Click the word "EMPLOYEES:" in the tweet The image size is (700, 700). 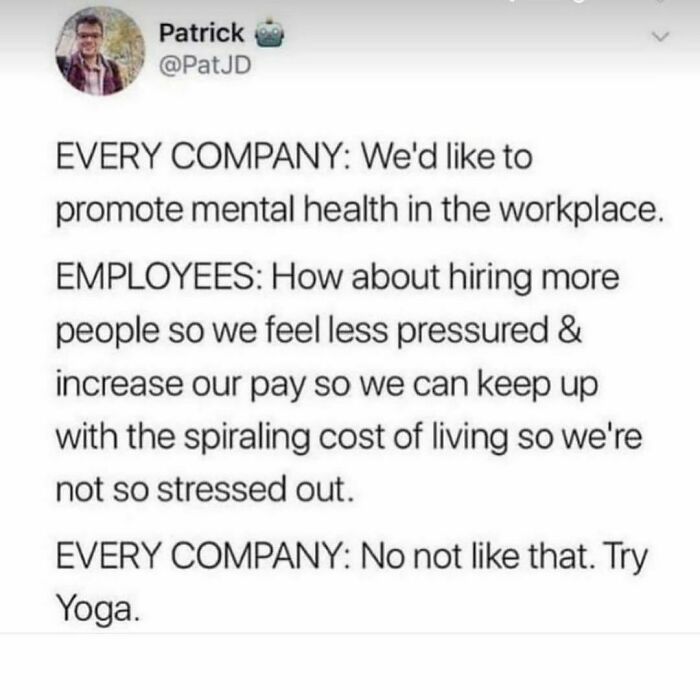(x=158, y=277)
